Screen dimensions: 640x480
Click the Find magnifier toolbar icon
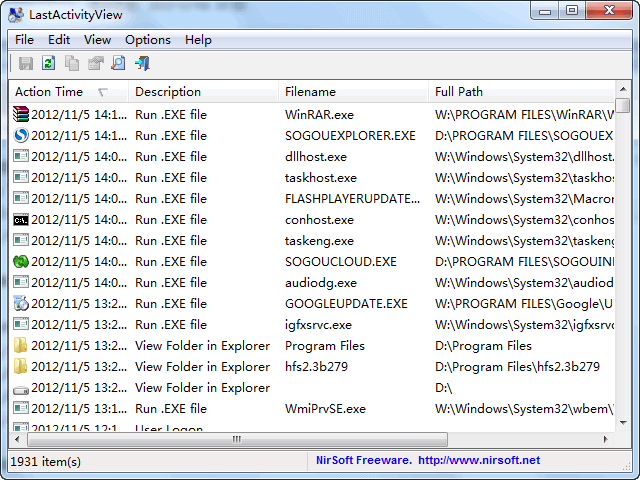(118, 63)
